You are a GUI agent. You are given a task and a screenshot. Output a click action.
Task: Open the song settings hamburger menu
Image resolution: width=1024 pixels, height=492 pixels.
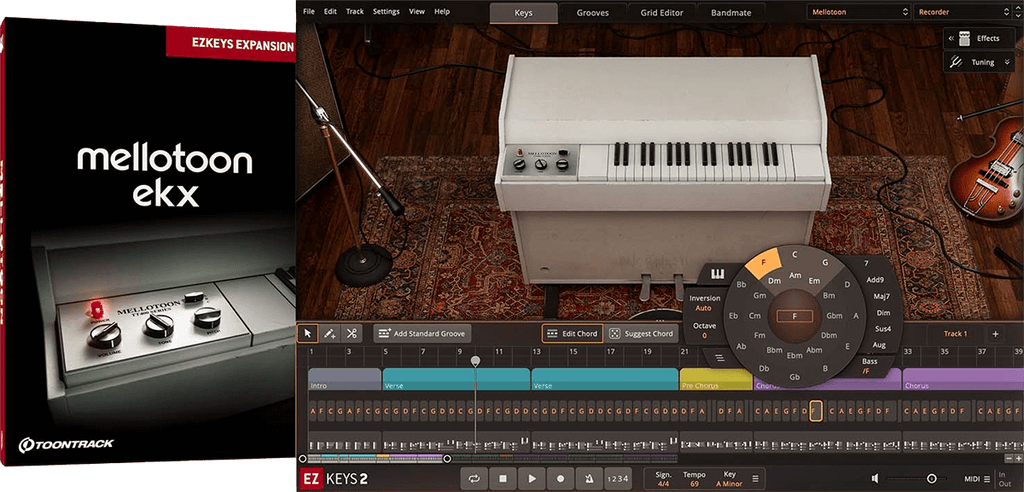click(755, 479)
